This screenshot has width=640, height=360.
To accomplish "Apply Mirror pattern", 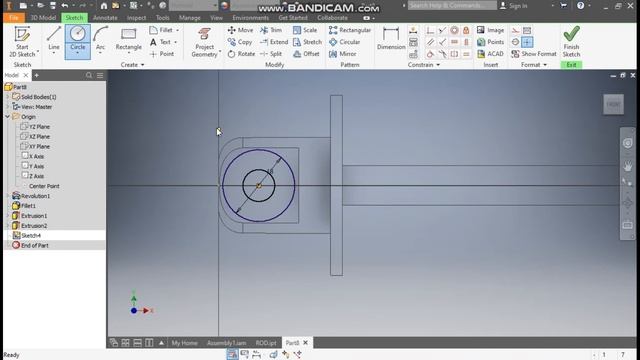I will 342,54.
